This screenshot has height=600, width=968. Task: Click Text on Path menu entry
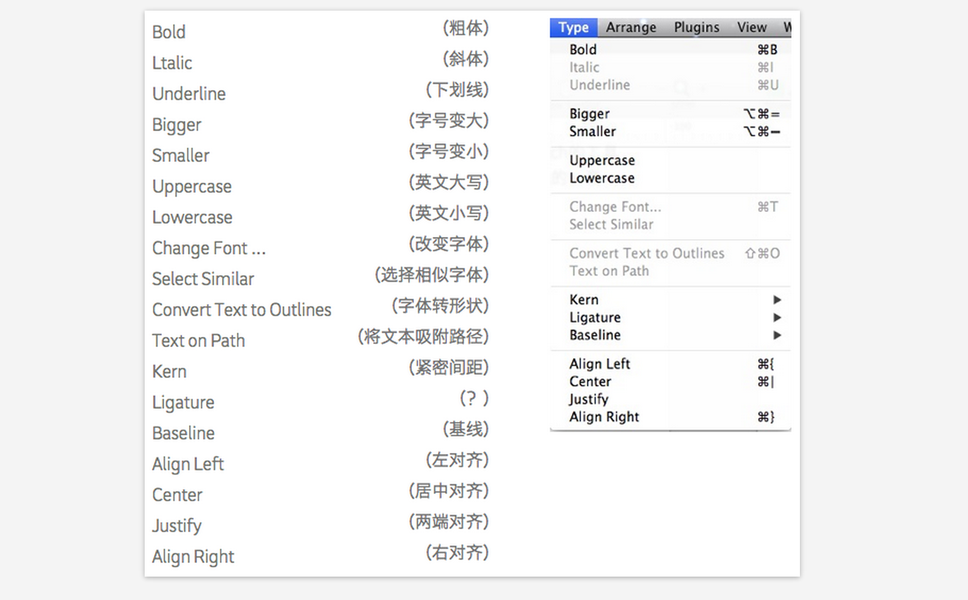[x=609, y=271]
